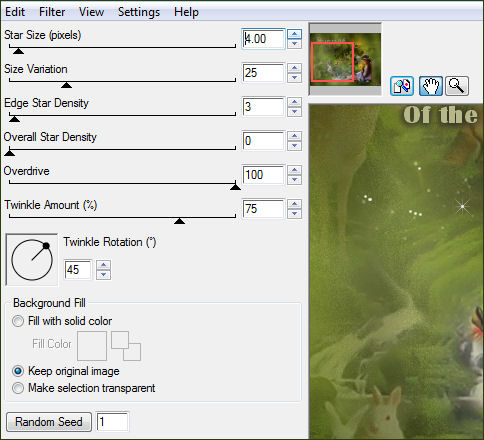
Task: Click the navigator thumbnail preview
Action: (x=345, y=59)
